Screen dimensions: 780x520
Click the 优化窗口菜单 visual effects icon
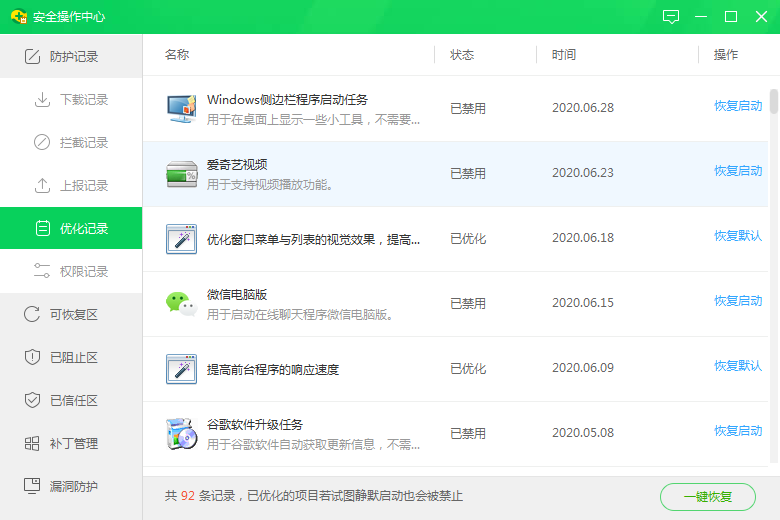point(181,239)
